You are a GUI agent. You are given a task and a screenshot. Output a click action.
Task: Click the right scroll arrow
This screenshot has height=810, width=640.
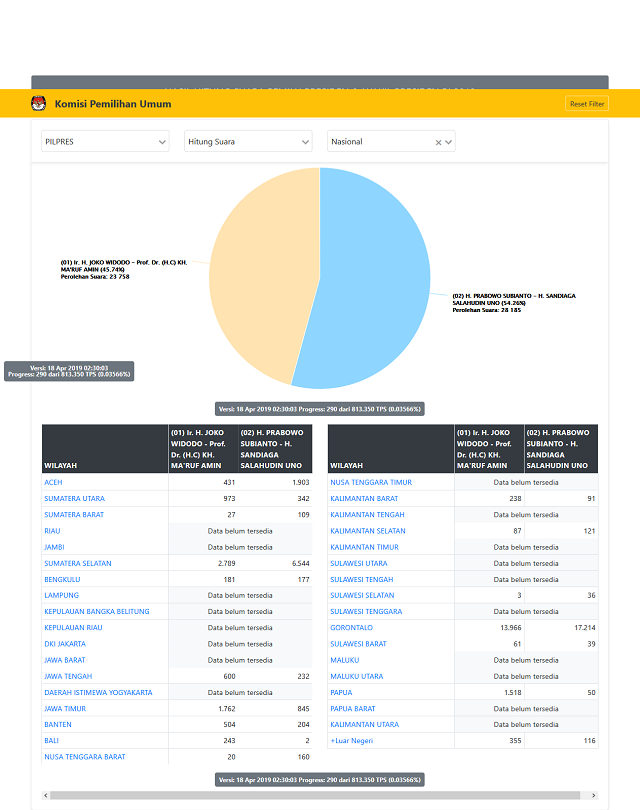click(x=596, y=795)
